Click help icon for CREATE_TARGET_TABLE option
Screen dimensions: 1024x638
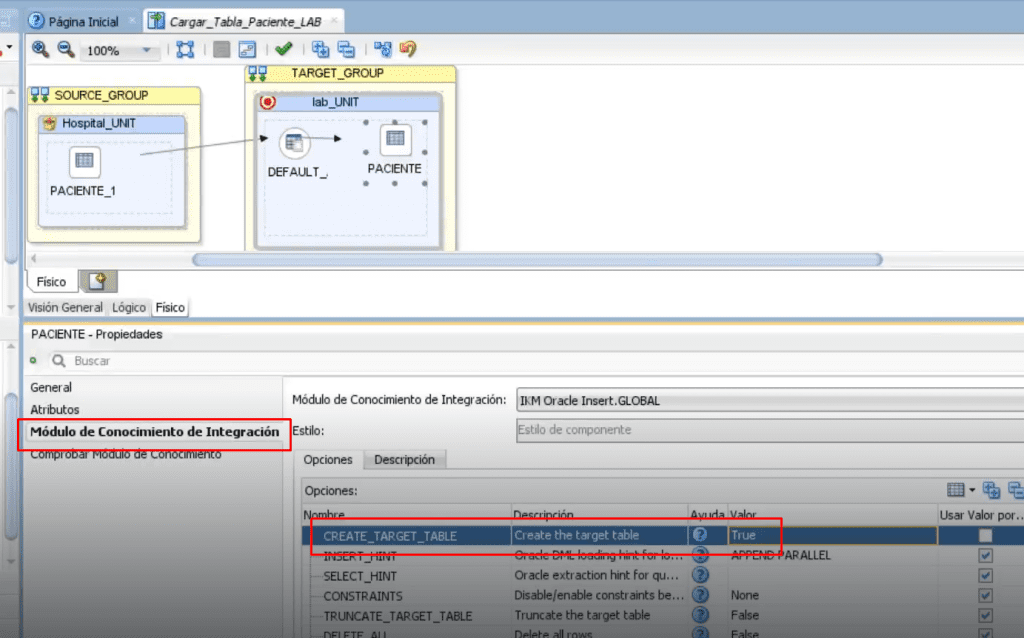(699, 535)
